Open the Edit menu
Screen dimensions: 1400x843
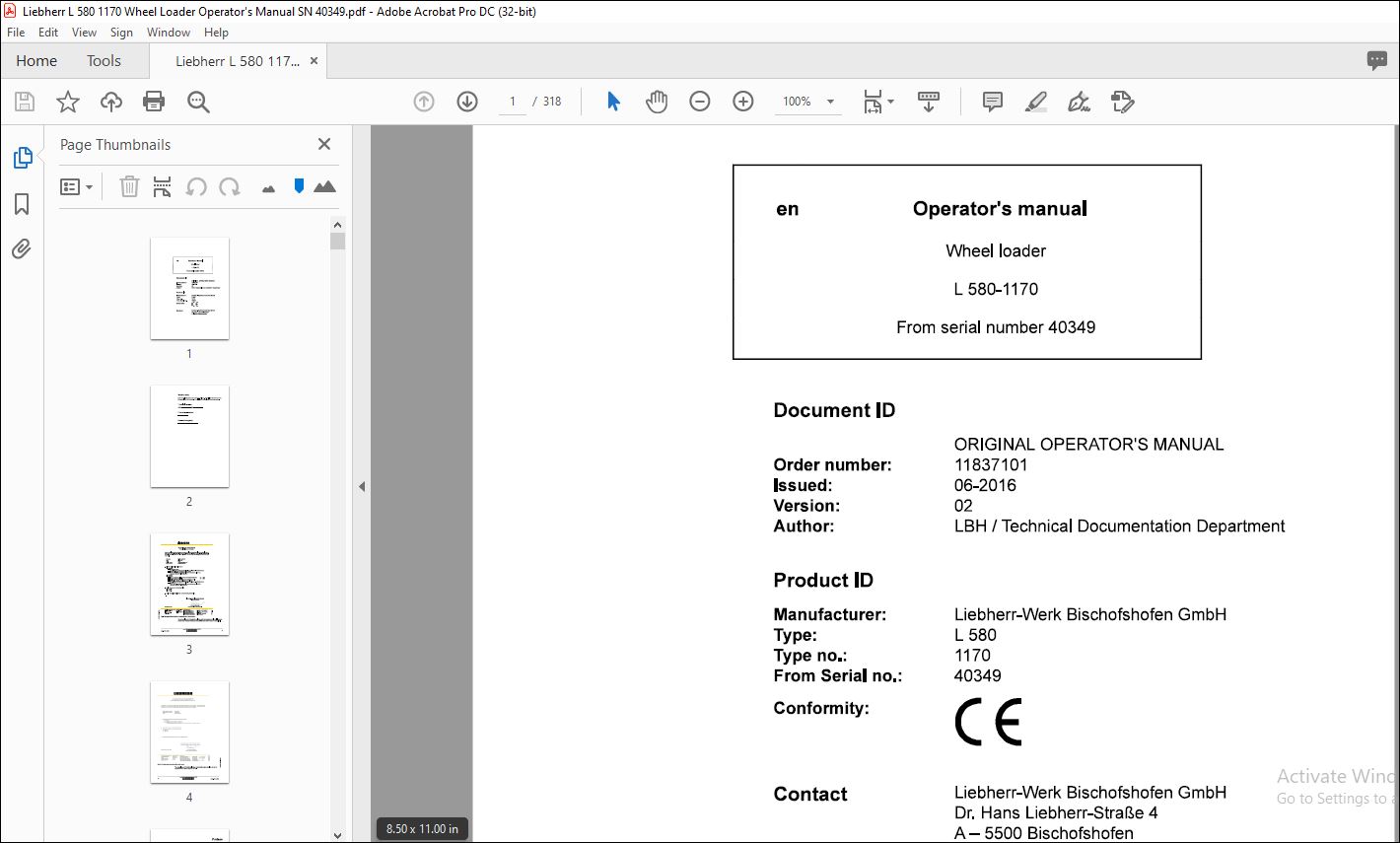click(48, 33)
